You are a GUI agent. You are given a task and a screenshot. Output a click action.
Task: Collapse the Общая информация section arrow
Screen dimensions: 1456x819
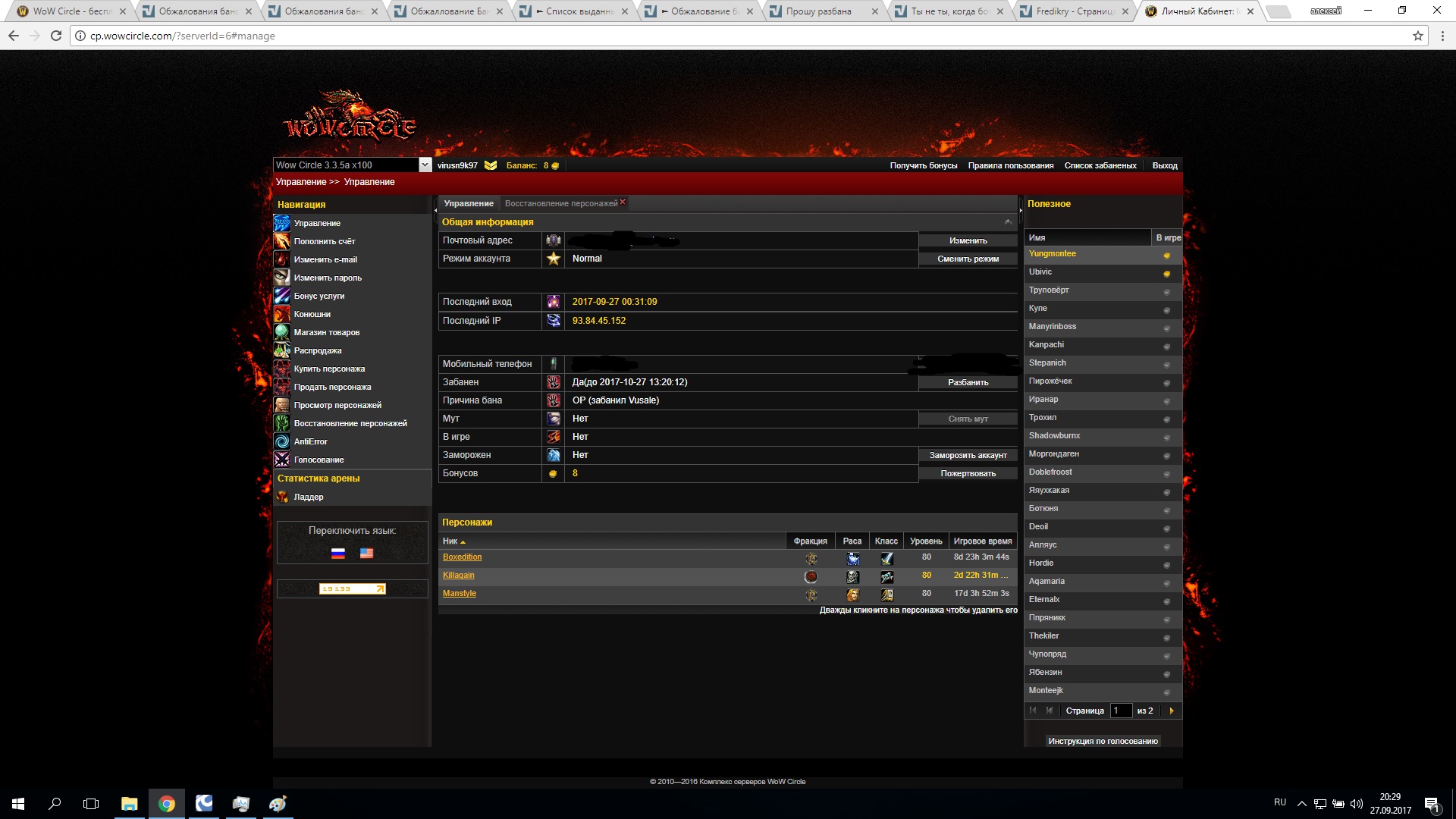(1008, 222)
